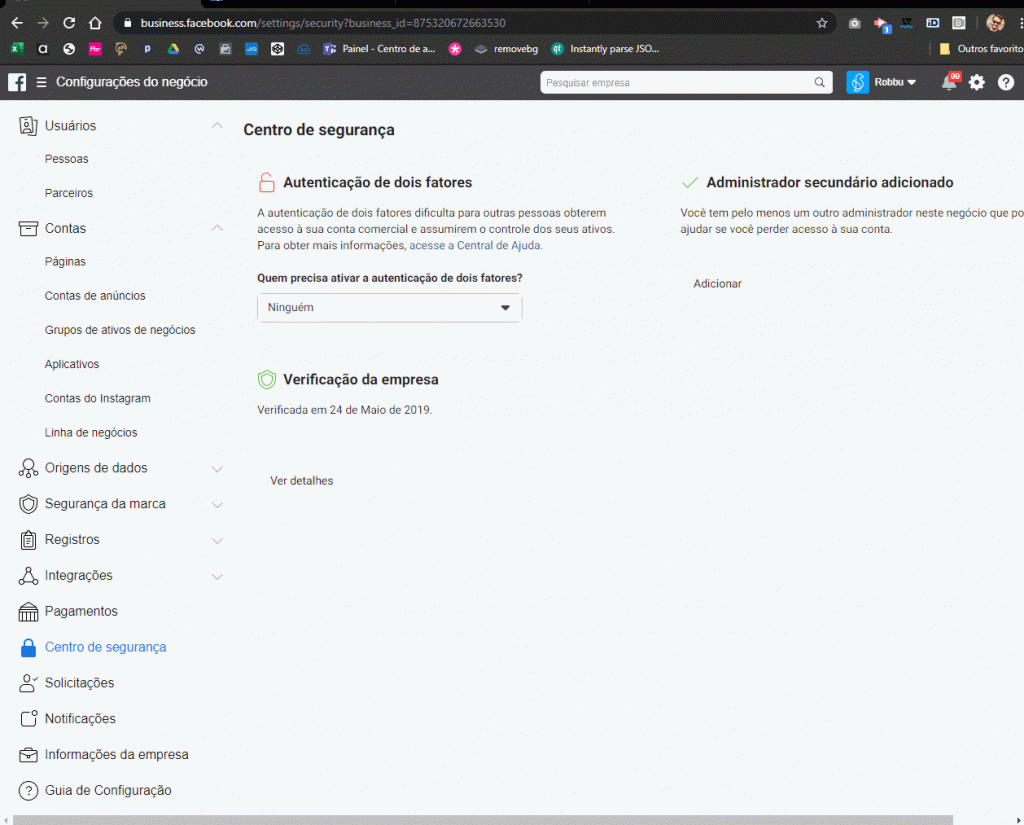Open Informações da empresa in sidebar
The width and height of the screenshot is (1024, 825).
(116, 755)
